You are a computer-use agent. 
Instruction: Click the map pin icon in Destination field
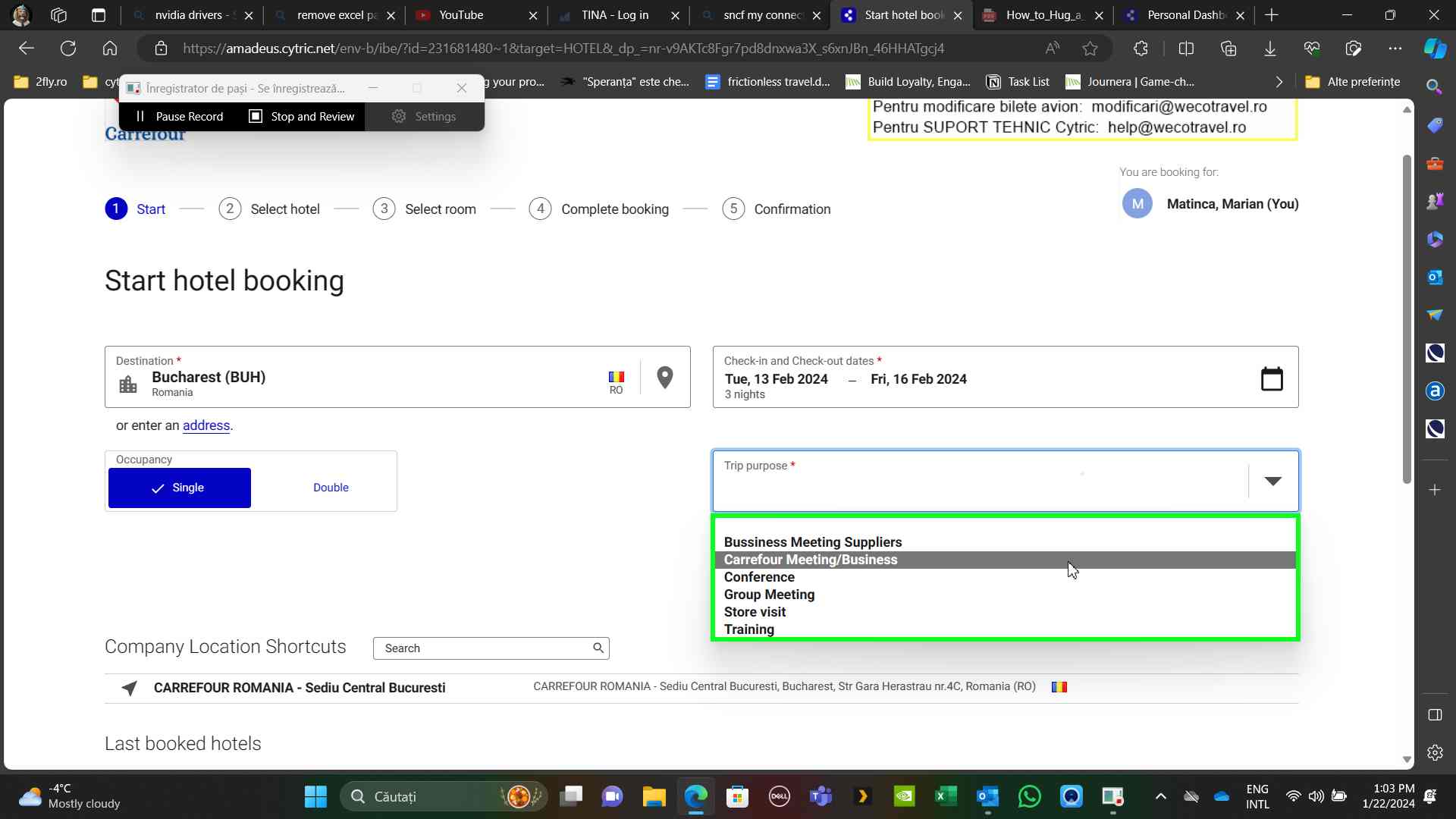[x=664, y=377]
